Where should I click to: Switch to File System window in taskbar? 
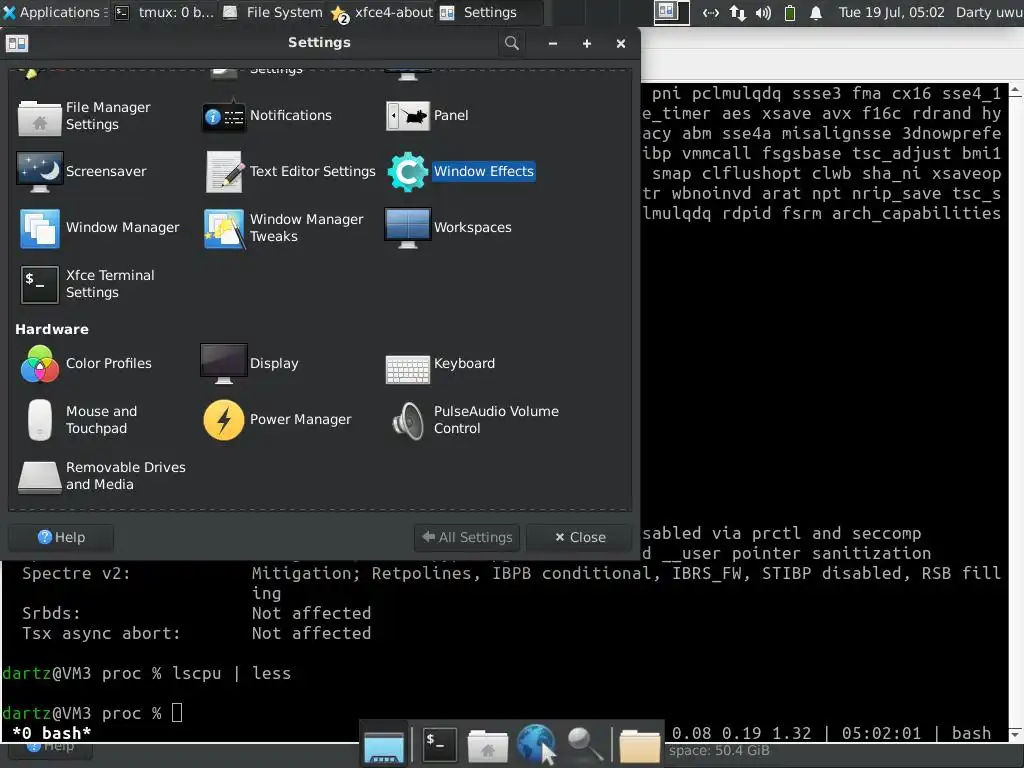click(273, 12)
